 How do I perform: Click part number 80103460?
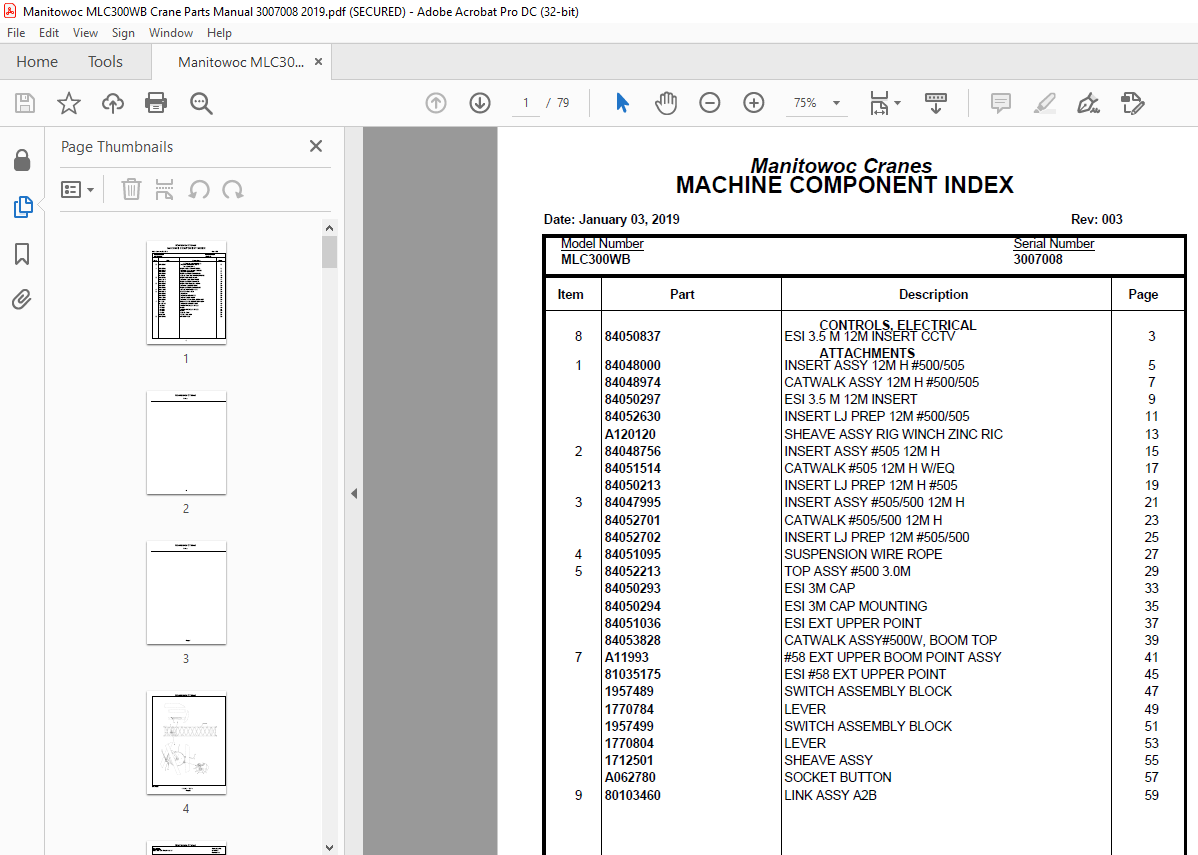click(633, 795)
